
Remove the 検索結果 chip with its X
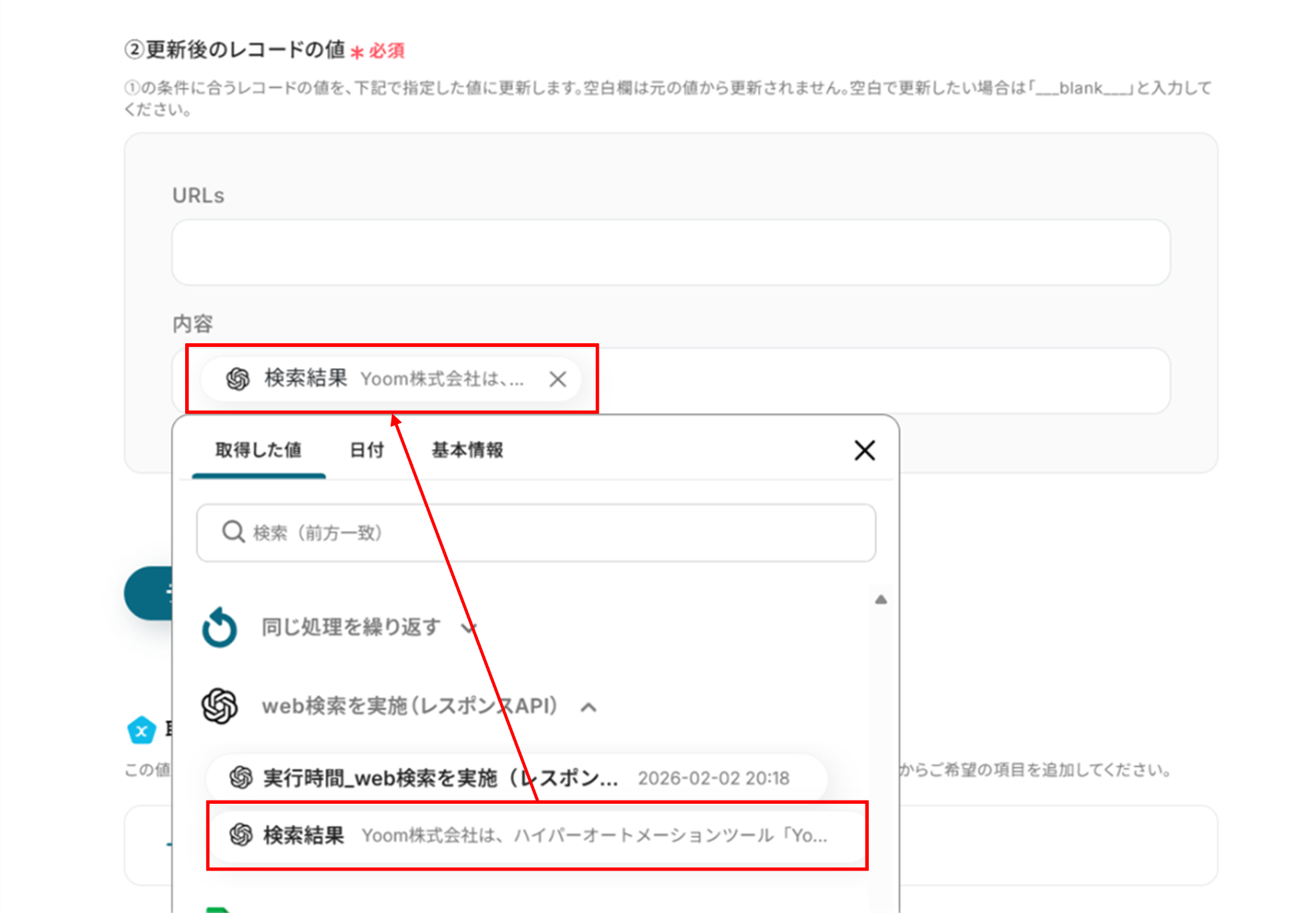coord(558,379)
